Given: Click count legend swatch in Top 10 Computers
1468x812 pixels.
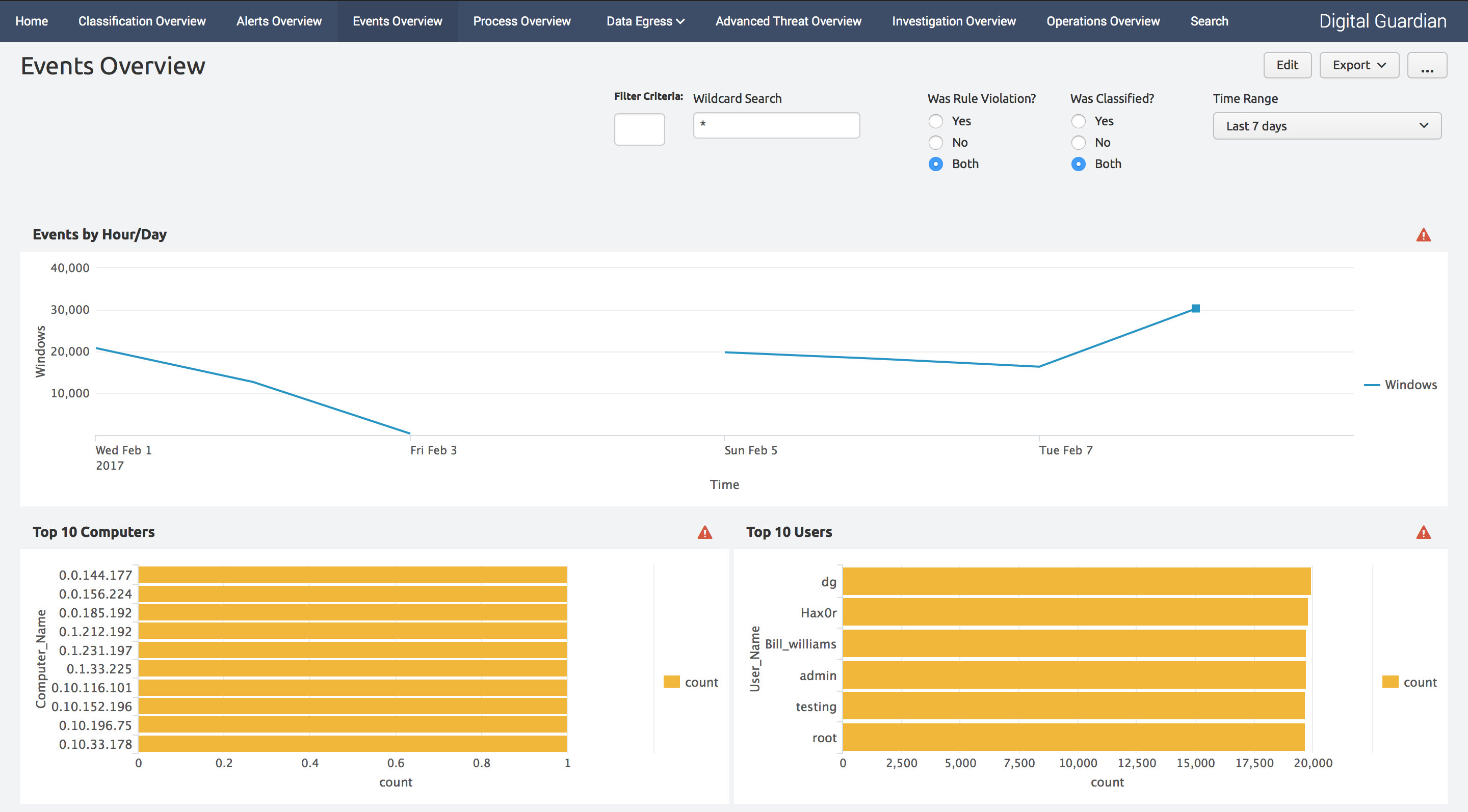Looking at the screenshot, I should 672,682.
